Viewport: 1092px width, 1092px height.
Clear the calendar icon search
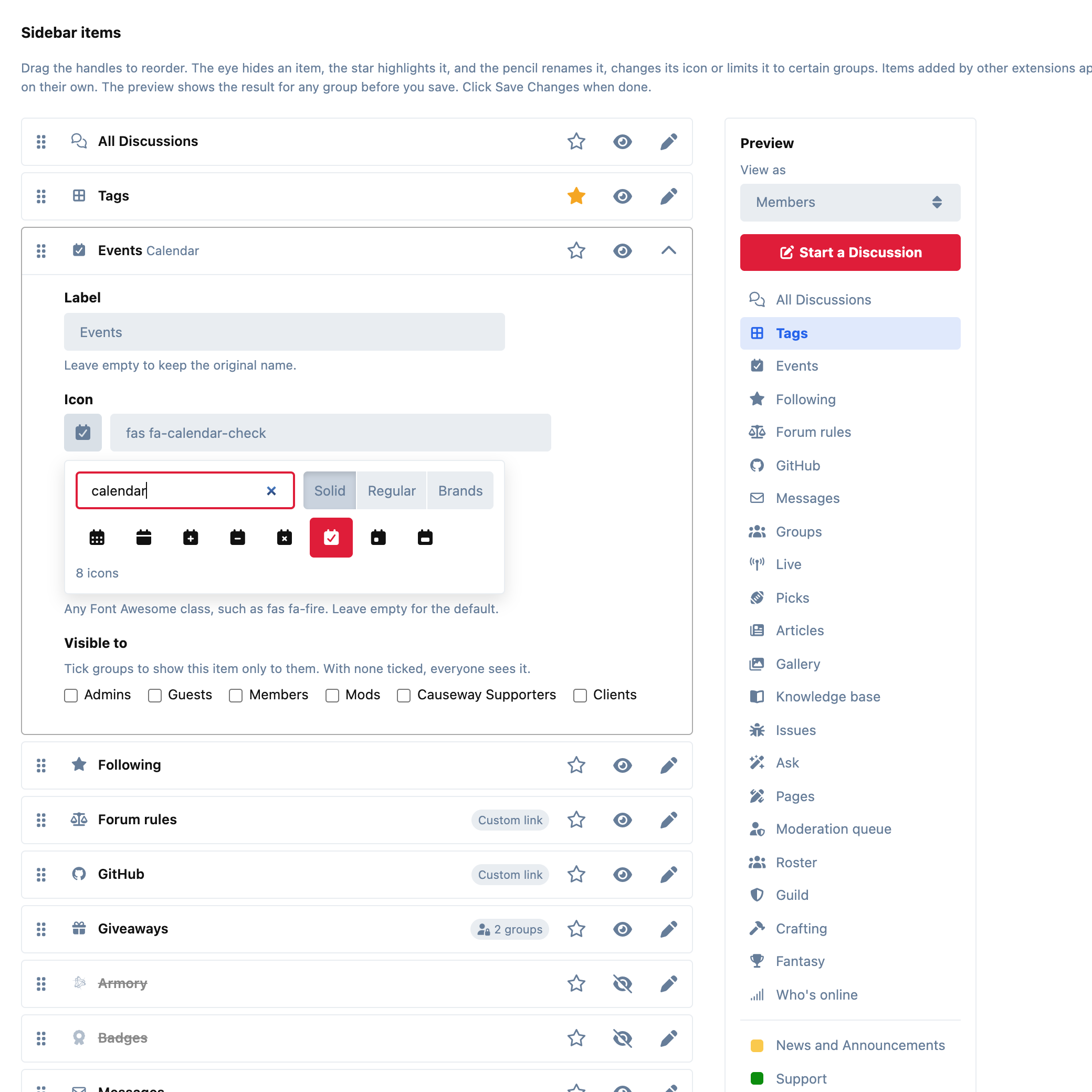pyautogui.click(x=271, y=490)
